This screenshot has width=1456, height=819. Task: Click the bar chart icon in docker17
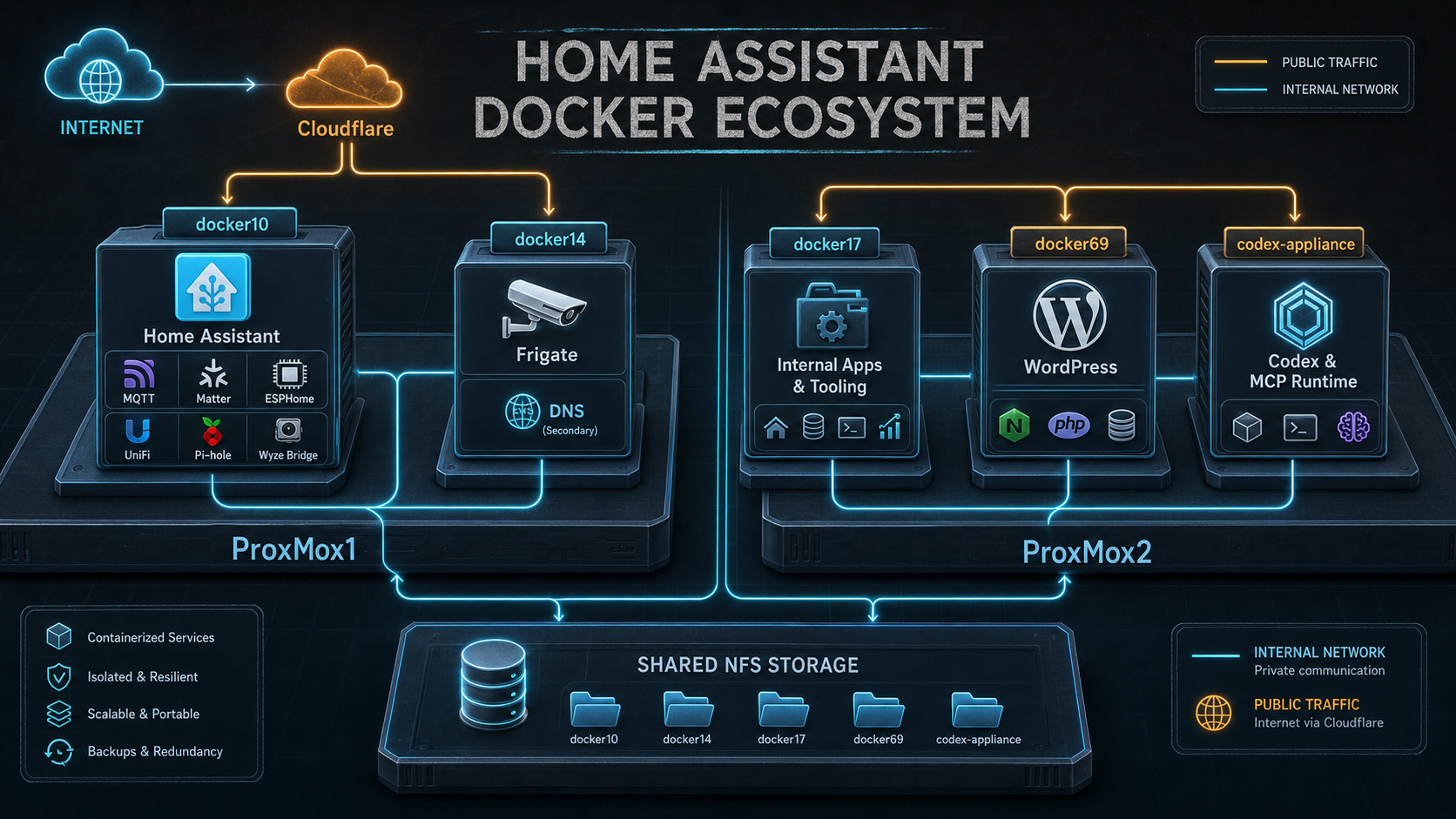pos(890,426)
